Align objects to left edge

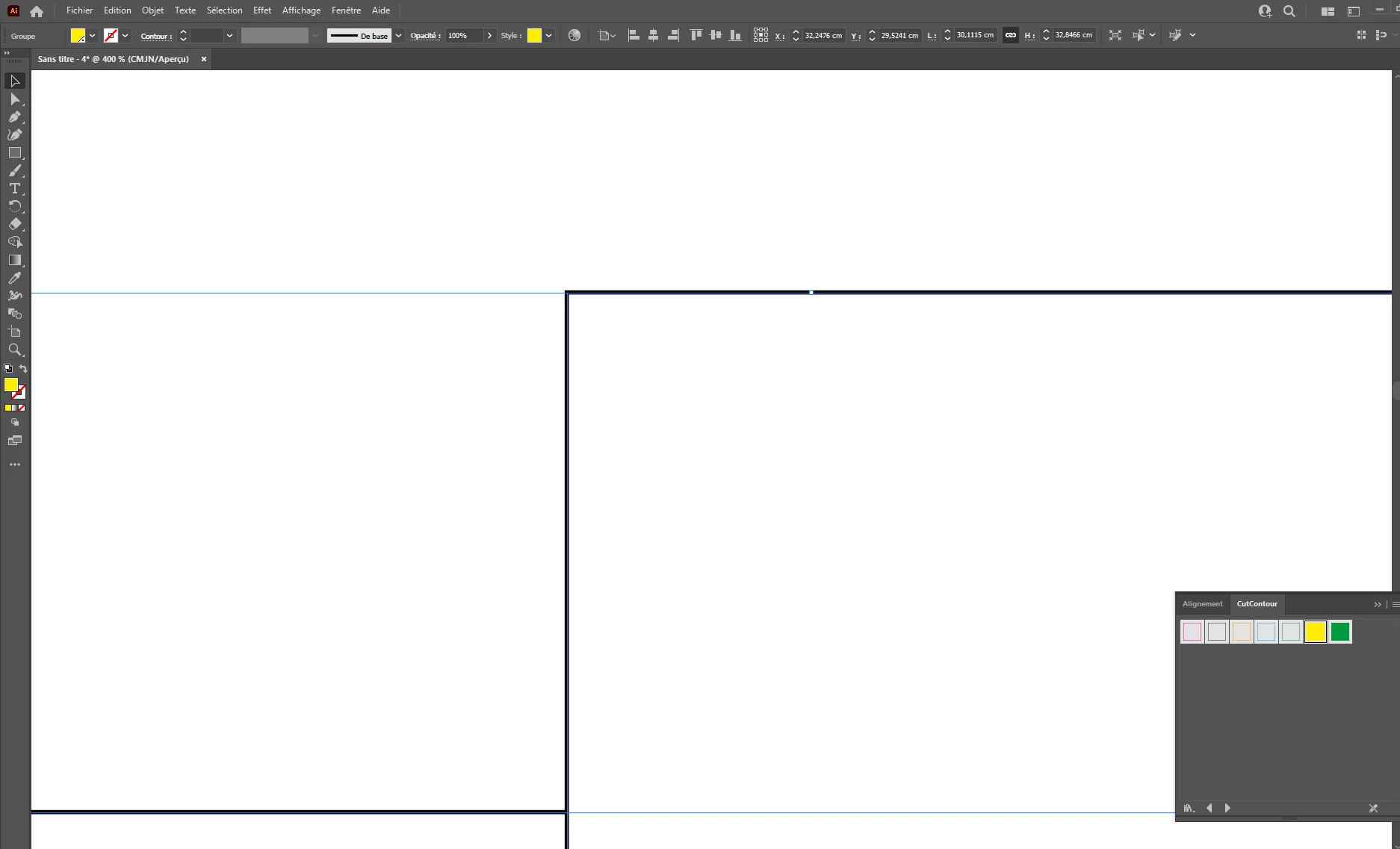[634, 35]
